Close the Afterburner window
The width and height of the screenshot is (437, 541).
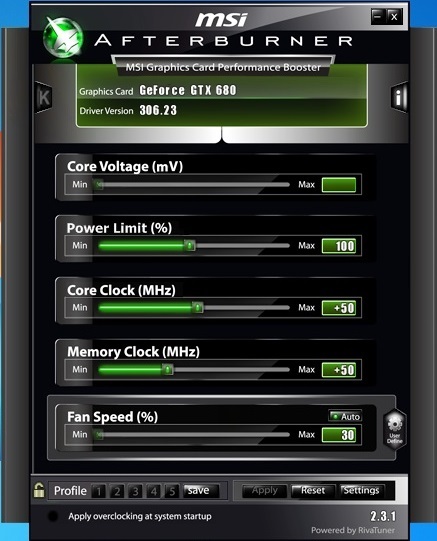pyautogui.click(x=394, y=16)
